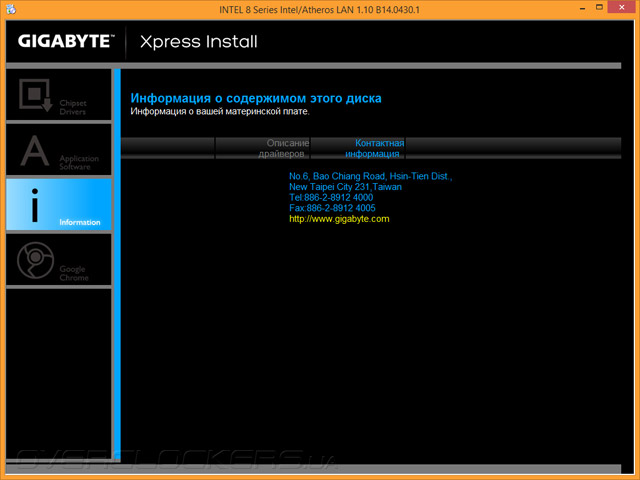The width and height of the screenshot is (640, 480).
Task: Click the Xpress Install header title
Action: [199, 42]
